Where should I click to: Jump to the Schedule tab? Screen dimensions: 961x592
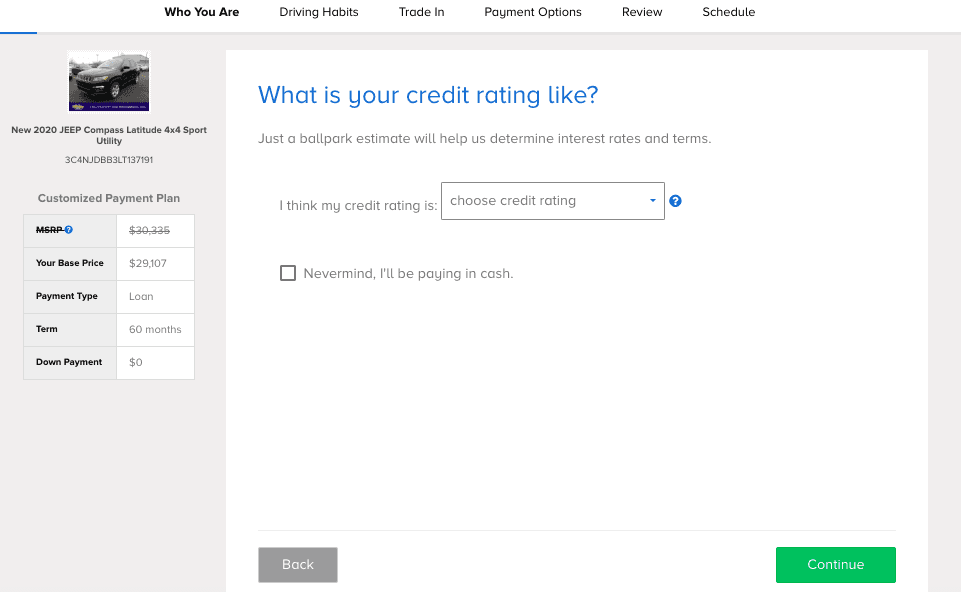coord(729,12)
